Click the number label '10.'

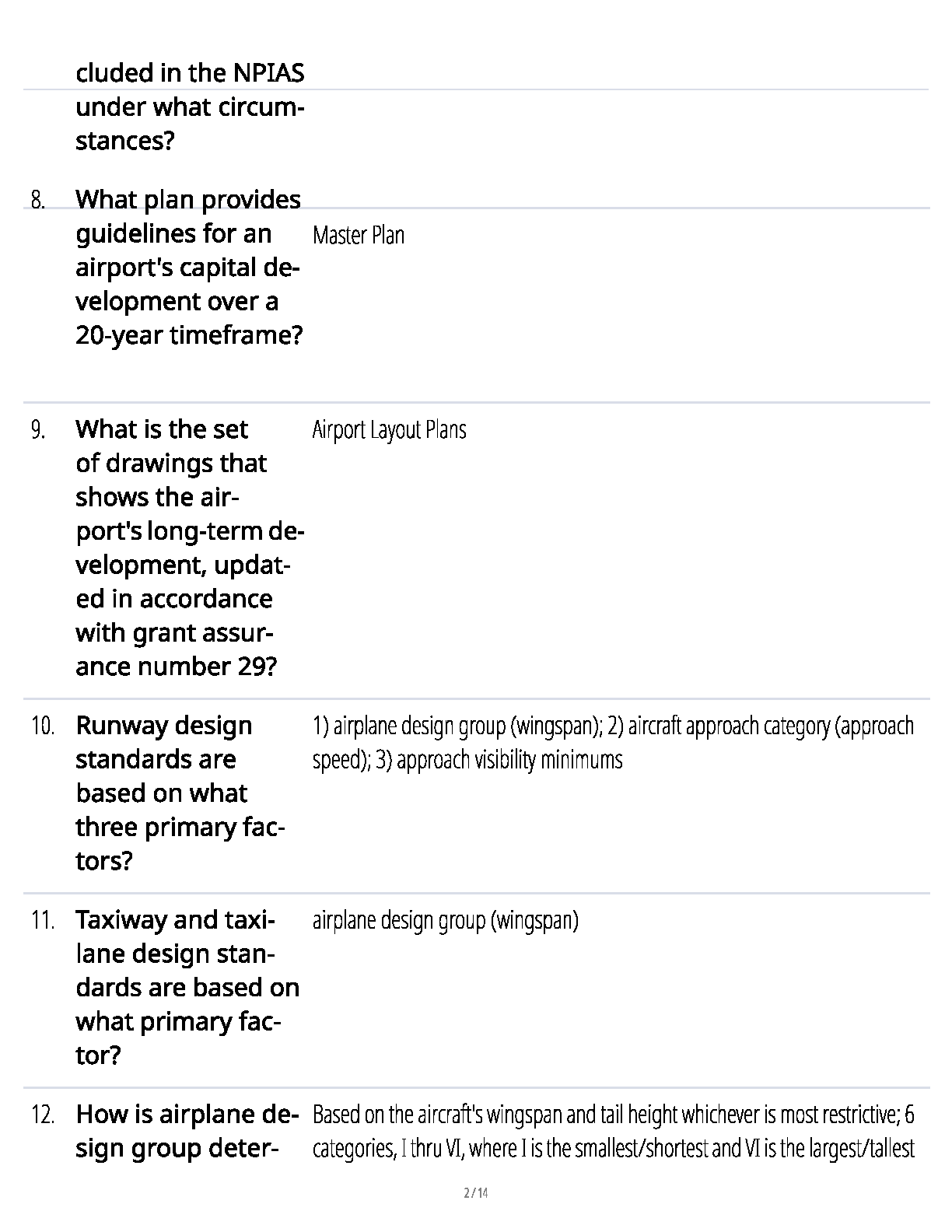[x=43, y=726]
